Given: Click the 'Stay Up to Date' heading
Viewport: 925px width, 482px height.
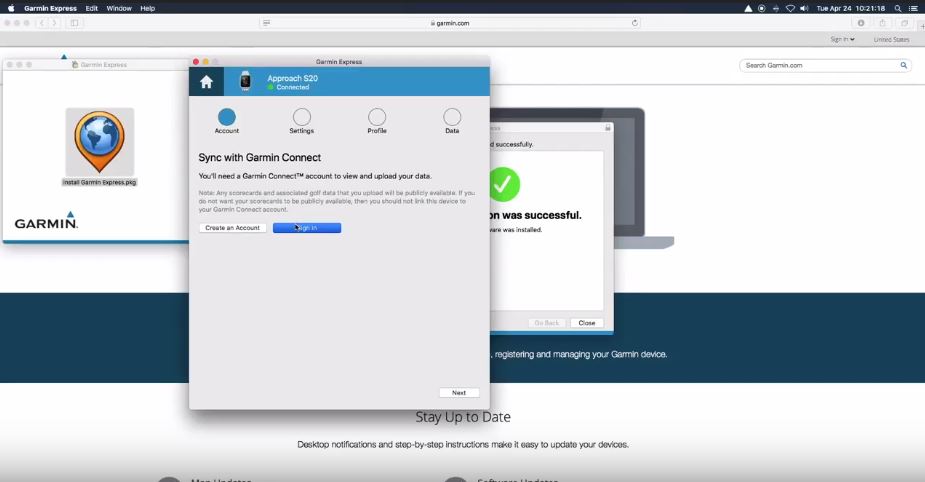Looking at the screenshot, I should point(463,417).
